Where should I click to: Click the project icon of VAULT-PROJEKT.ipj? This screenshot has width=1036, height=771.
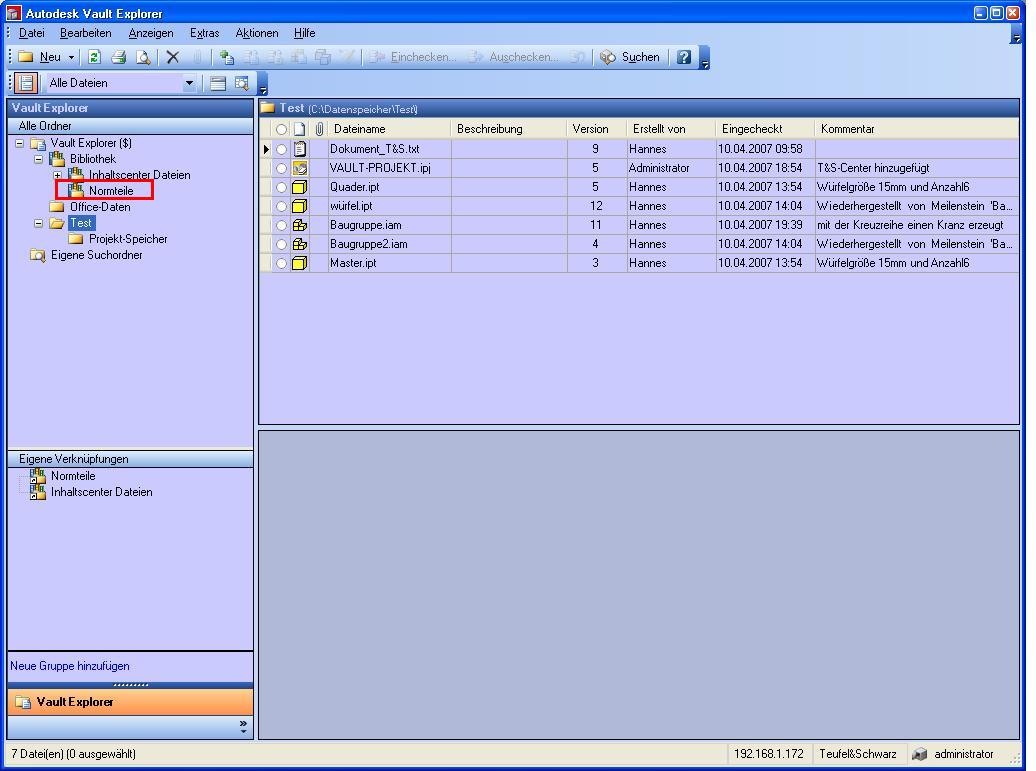(x=300, y=168)
